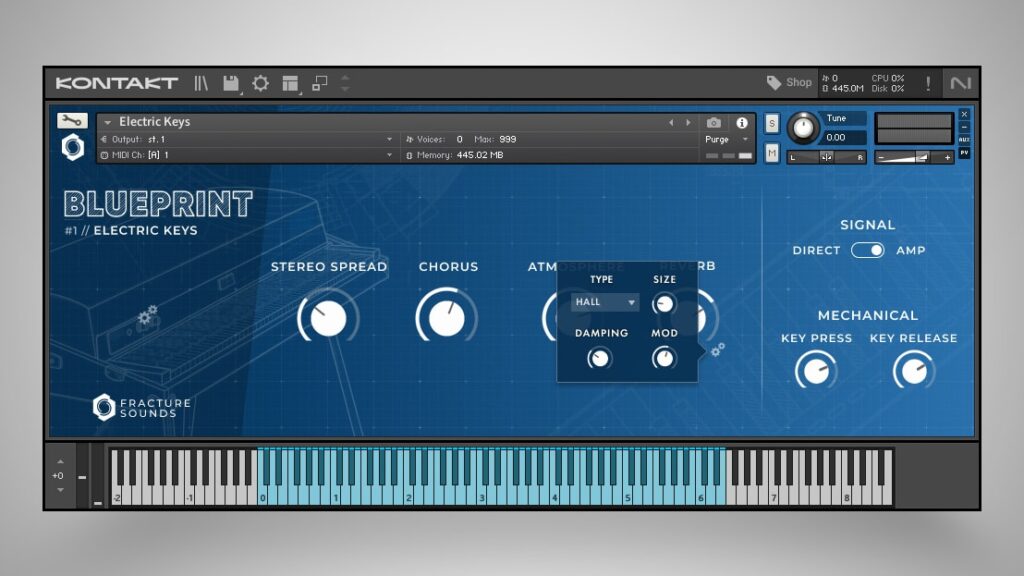Click the save floppy disk icon
Screen dimensions: 1024x576
[x=231, y=83]
